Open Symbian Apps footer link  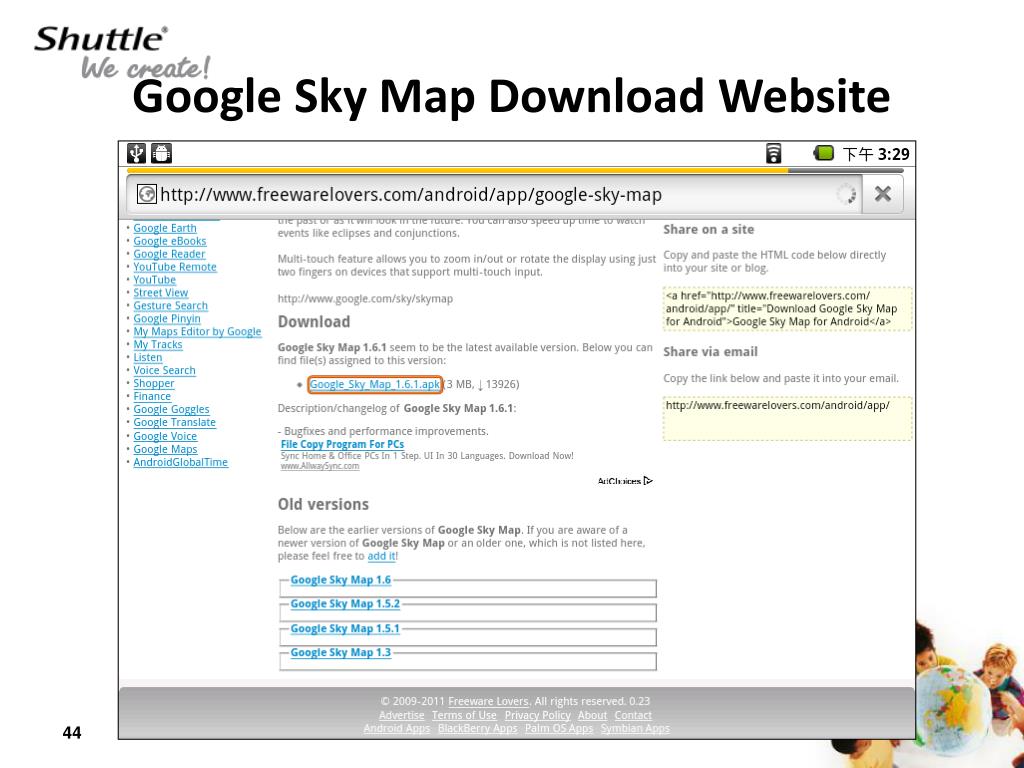point(635,729)
